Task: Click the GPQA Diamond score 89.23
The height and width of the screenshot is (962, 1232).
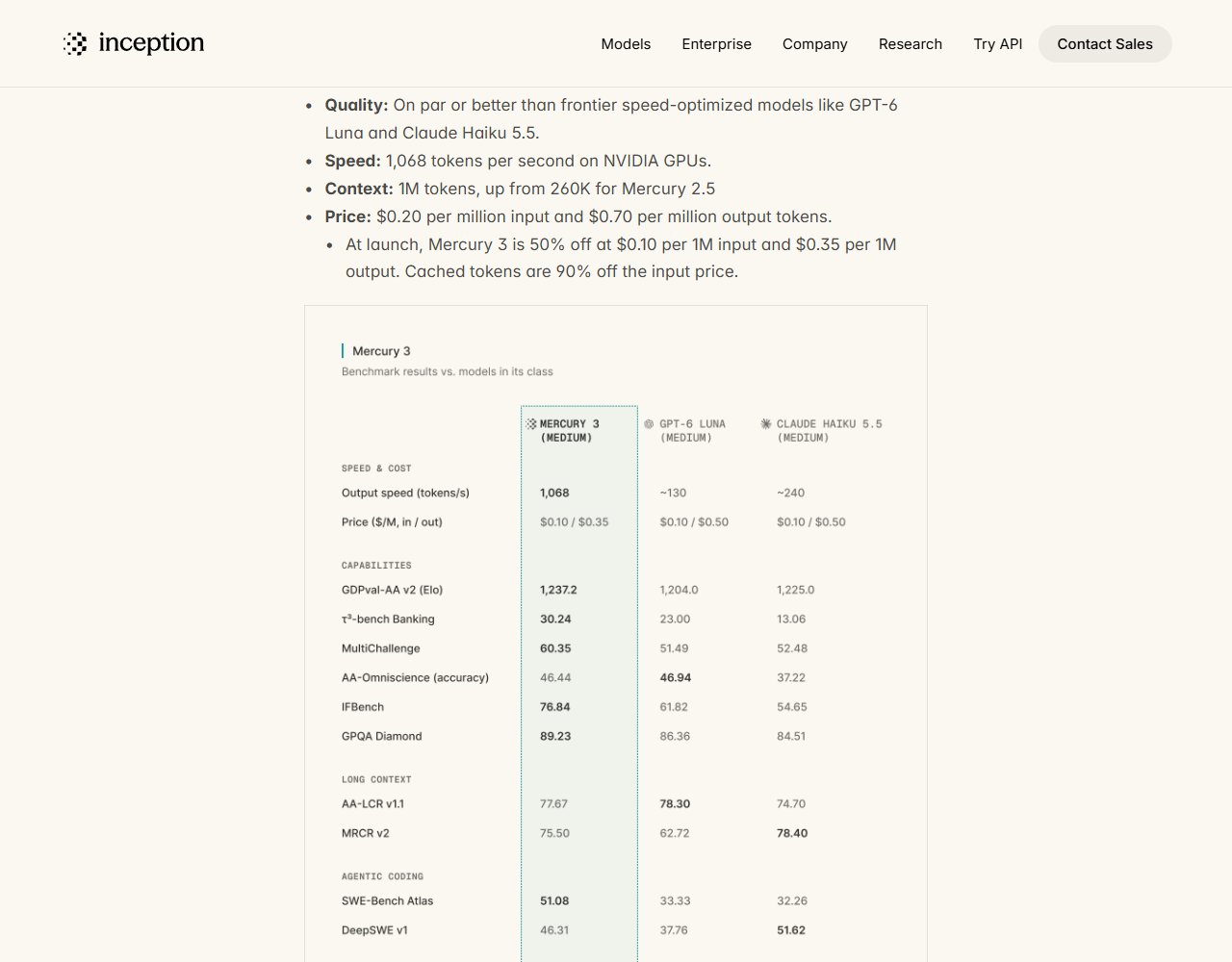Action: pos(555,736)
